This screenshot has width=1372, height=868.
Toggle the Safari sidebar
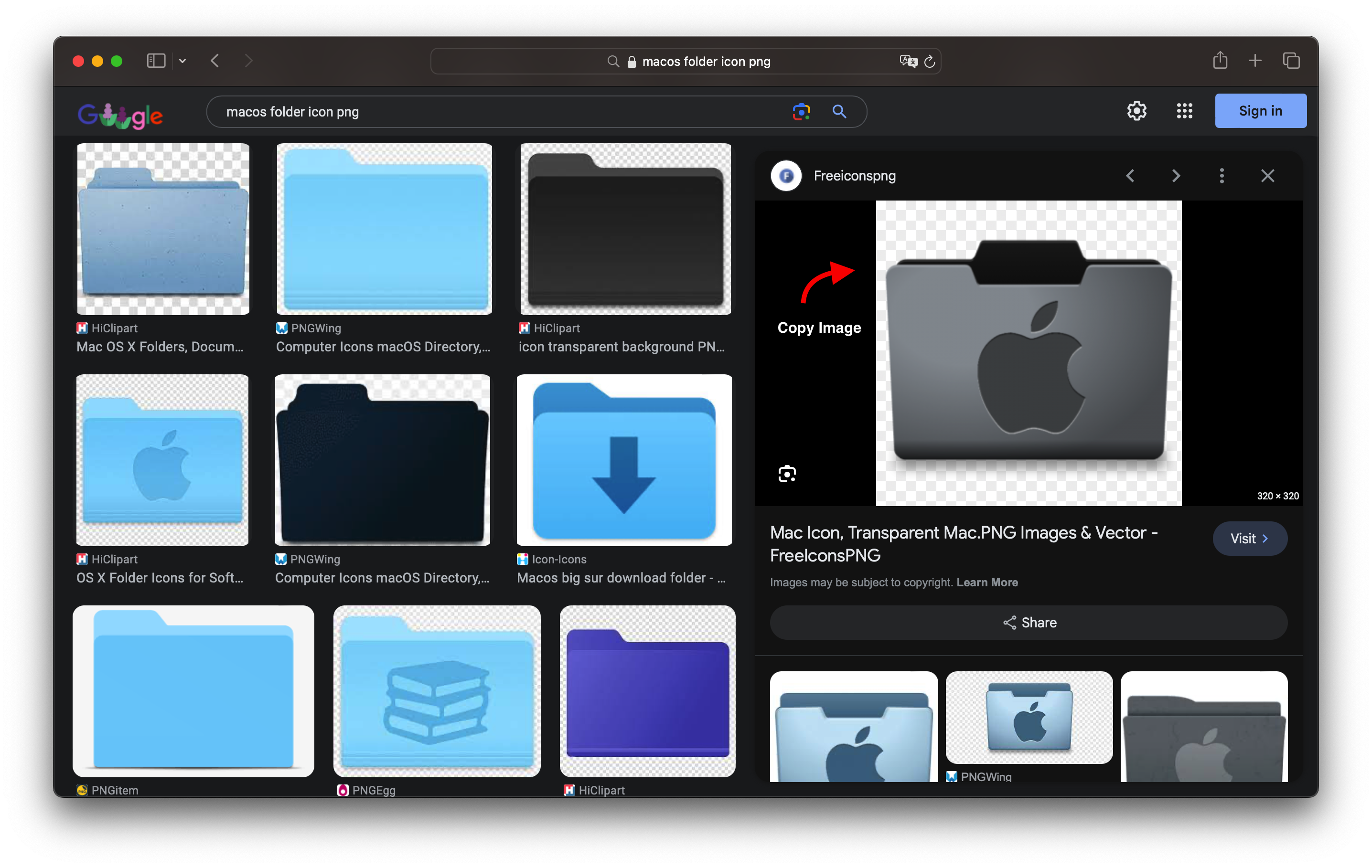(x=156, y=60)
